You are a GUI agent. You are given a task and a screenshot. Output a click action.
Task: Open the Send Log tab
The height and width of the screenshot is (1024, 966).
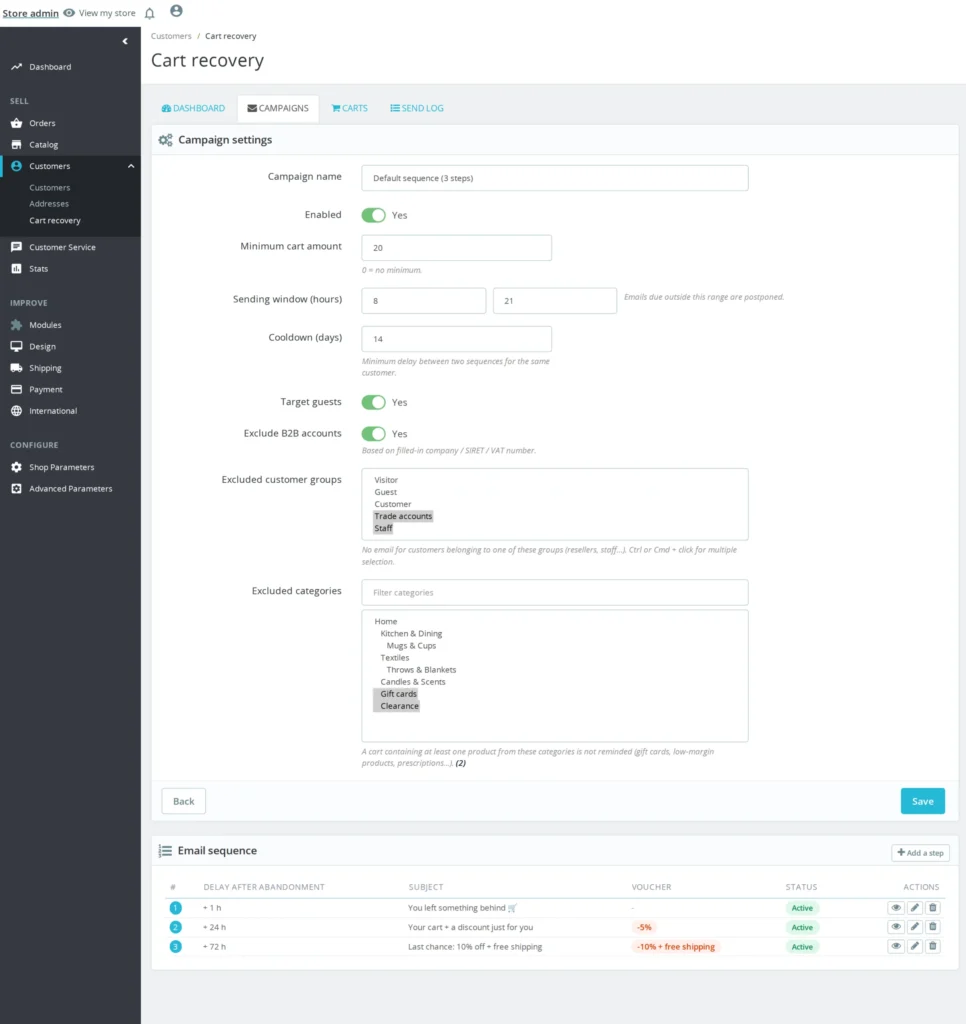pyautogui.click(x=417, y=108)
